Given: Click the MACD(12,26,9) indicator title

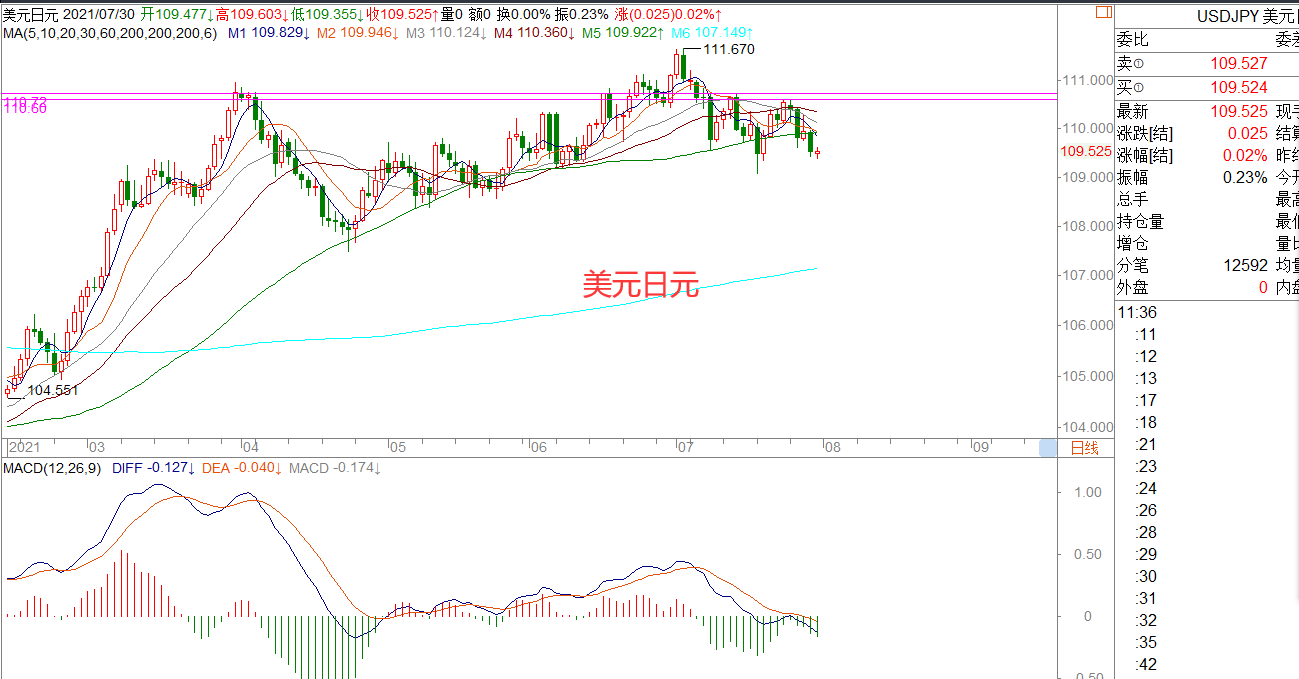Looking at the screenshot, I should coord(53,467).
